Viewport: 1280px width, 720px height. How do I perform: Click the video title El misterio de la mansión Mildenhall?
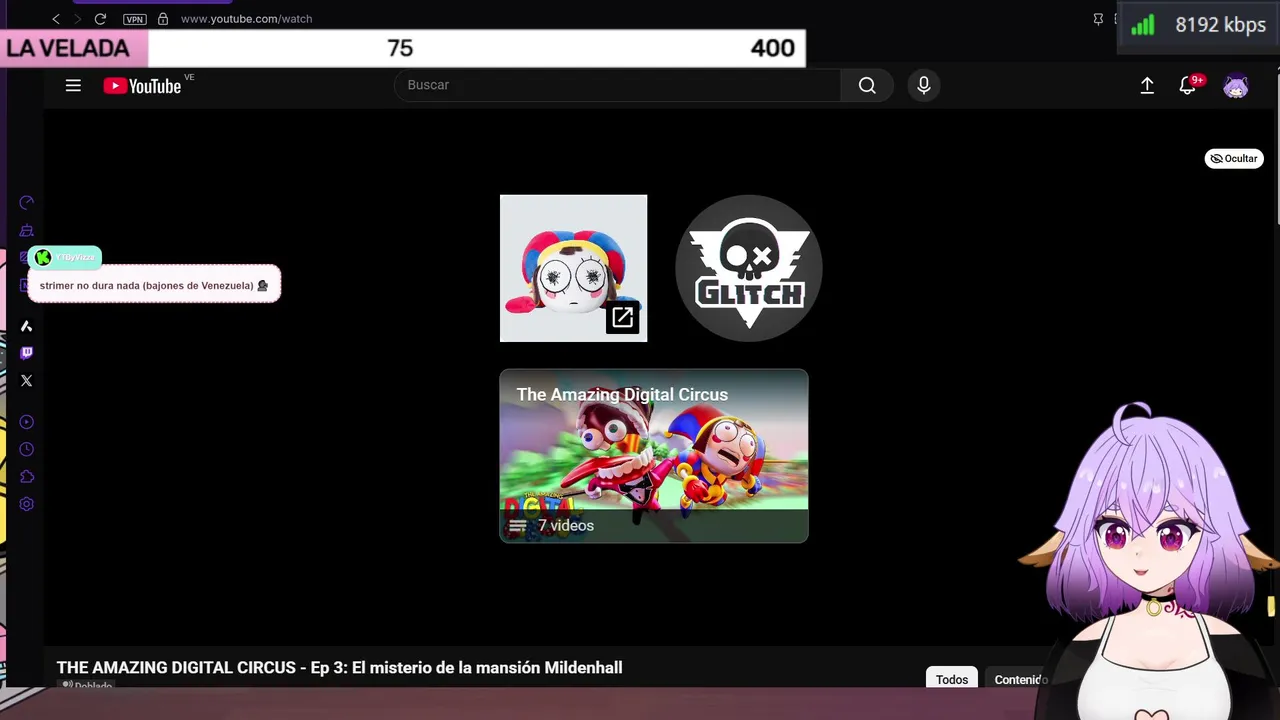[339, 667]
